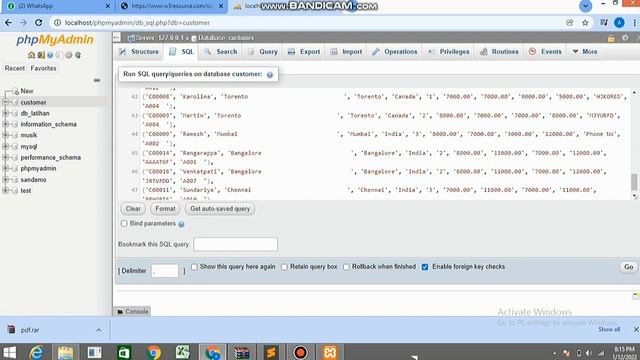The width and height of the screenshot is (640, 360).
Task: Reload the browser page
Action: 38,23
